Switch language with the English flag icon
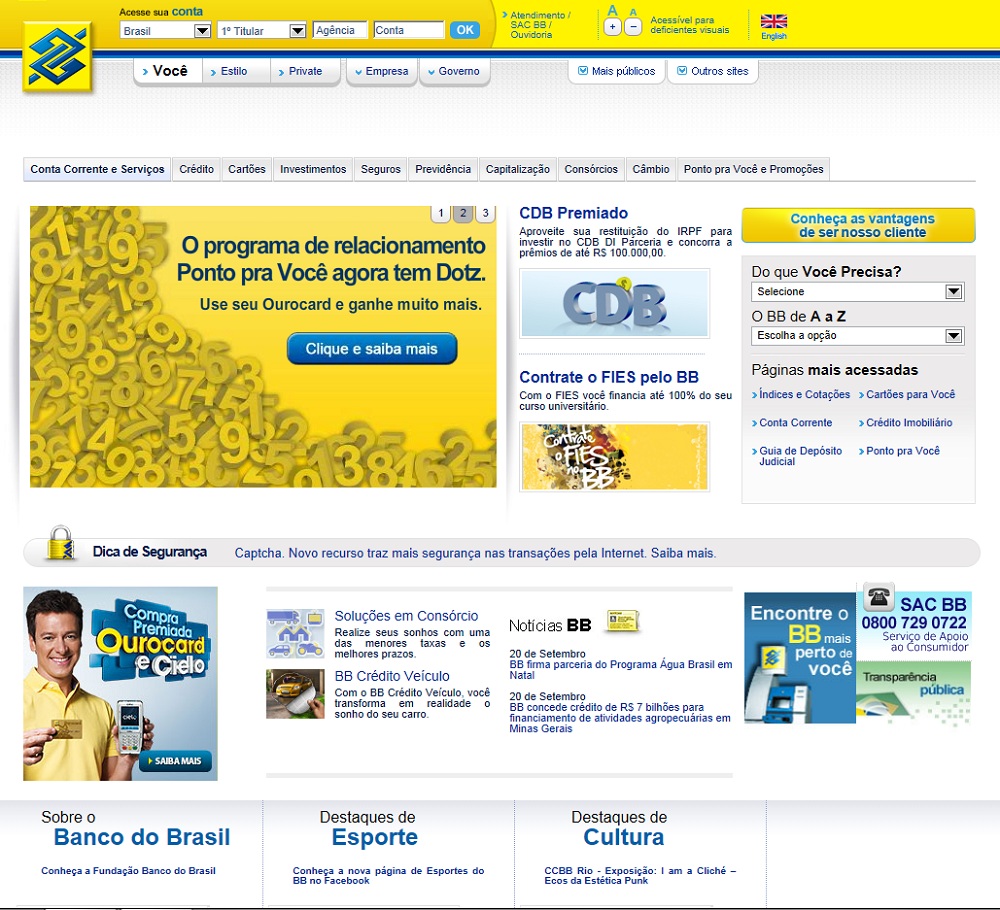This screenshot has height=910, width=1000. (x=774, y=21)
